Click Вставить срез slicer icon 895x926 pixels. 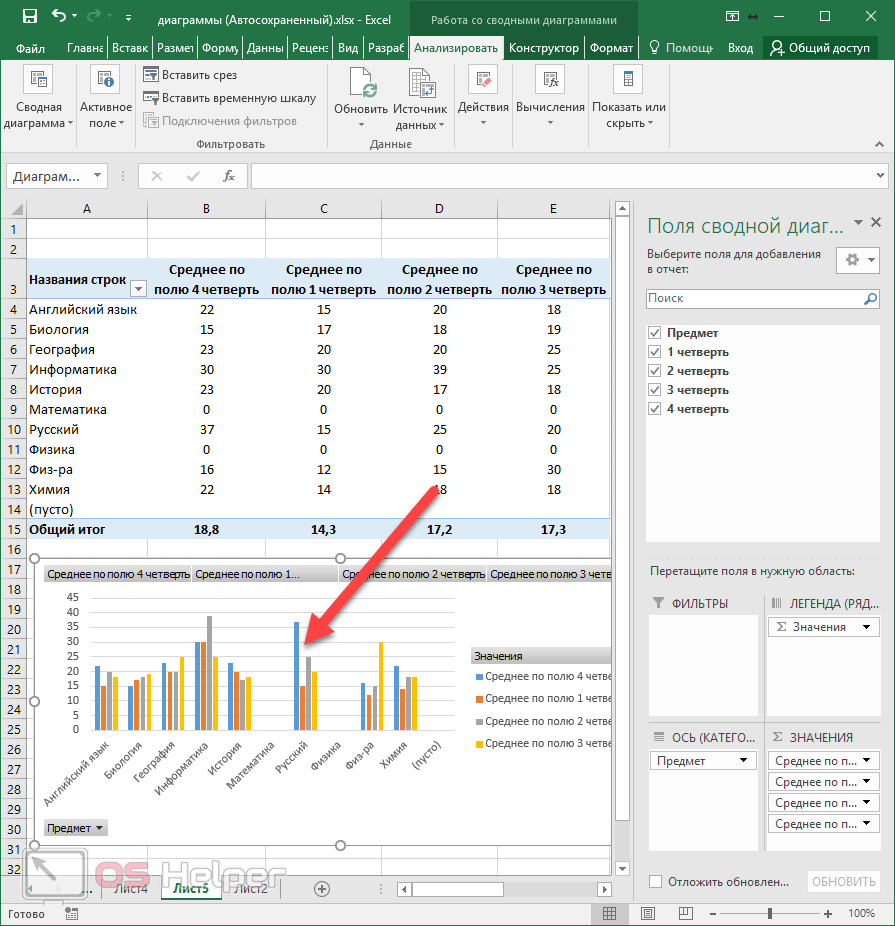pos(152,75)
